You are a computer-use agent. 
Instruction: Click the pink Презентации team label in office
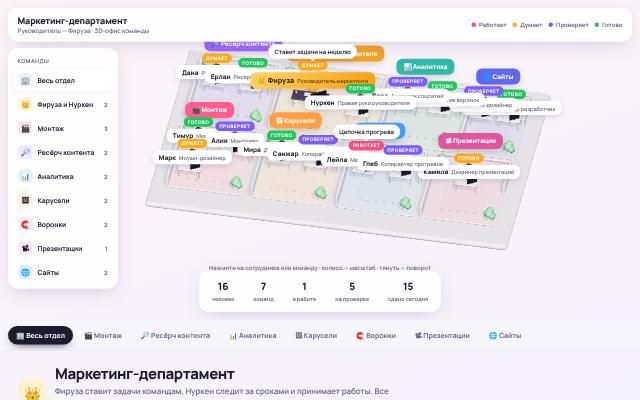(471, 141)
